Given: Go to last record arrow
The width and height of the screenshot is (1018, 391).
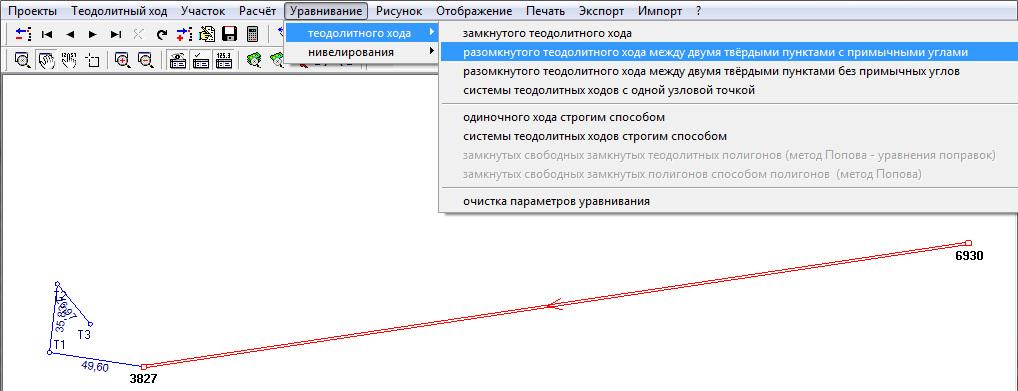Looking at the screenshot, I should 116,34.
